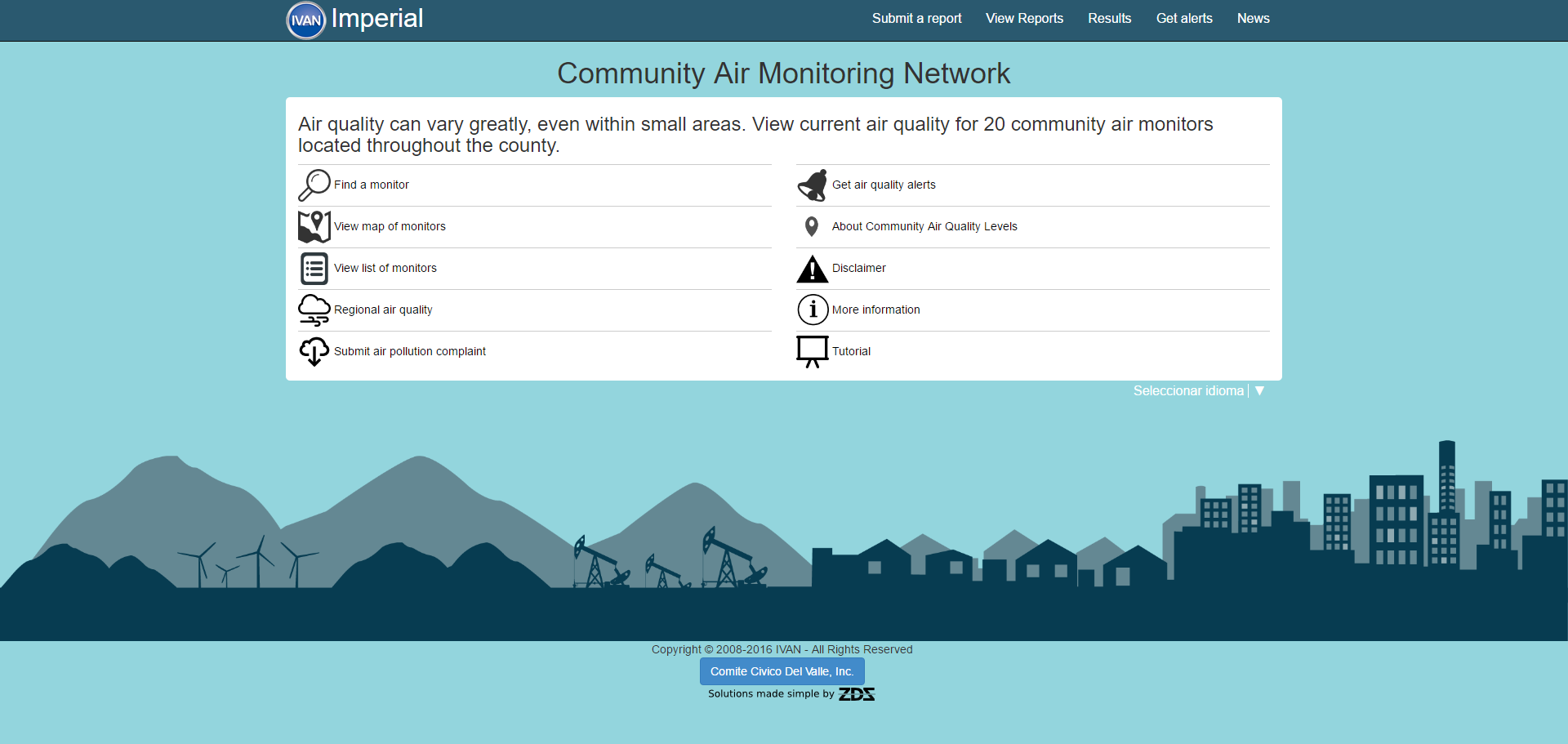The image size is (1568, 744).
Task: Click the location pin beside About Community Air Quality Levels
Action: [811, 226]
